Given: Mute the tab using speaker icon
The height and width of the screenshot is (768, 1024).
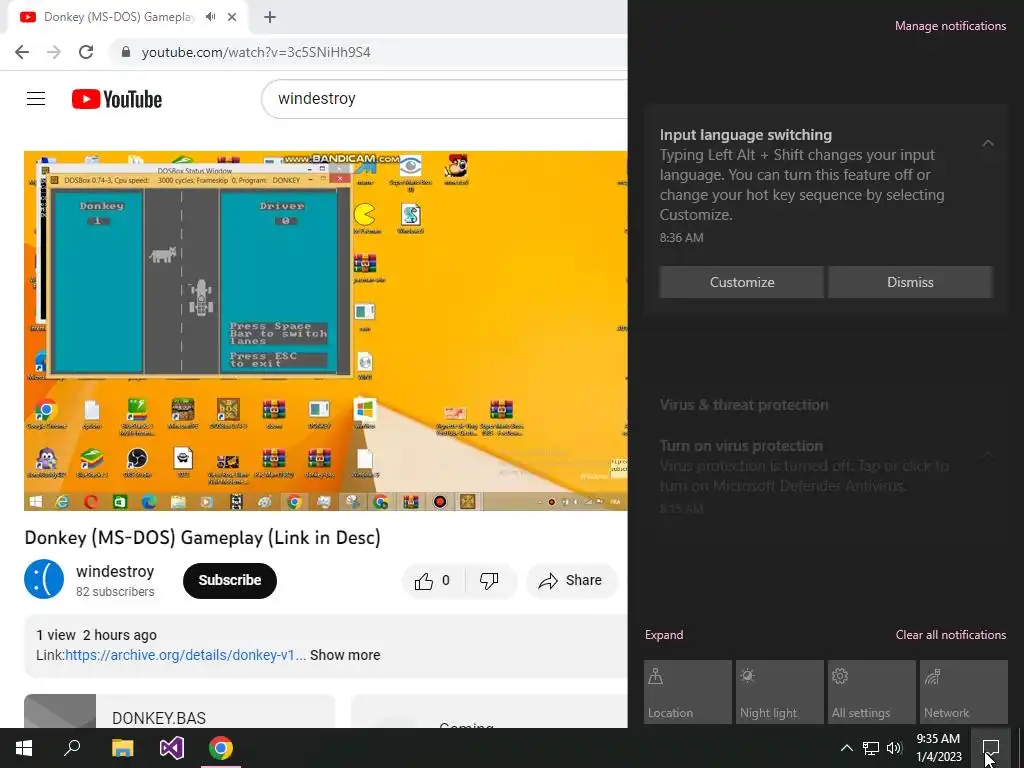Looking at the screenshot, I should [x=210, y=17].
